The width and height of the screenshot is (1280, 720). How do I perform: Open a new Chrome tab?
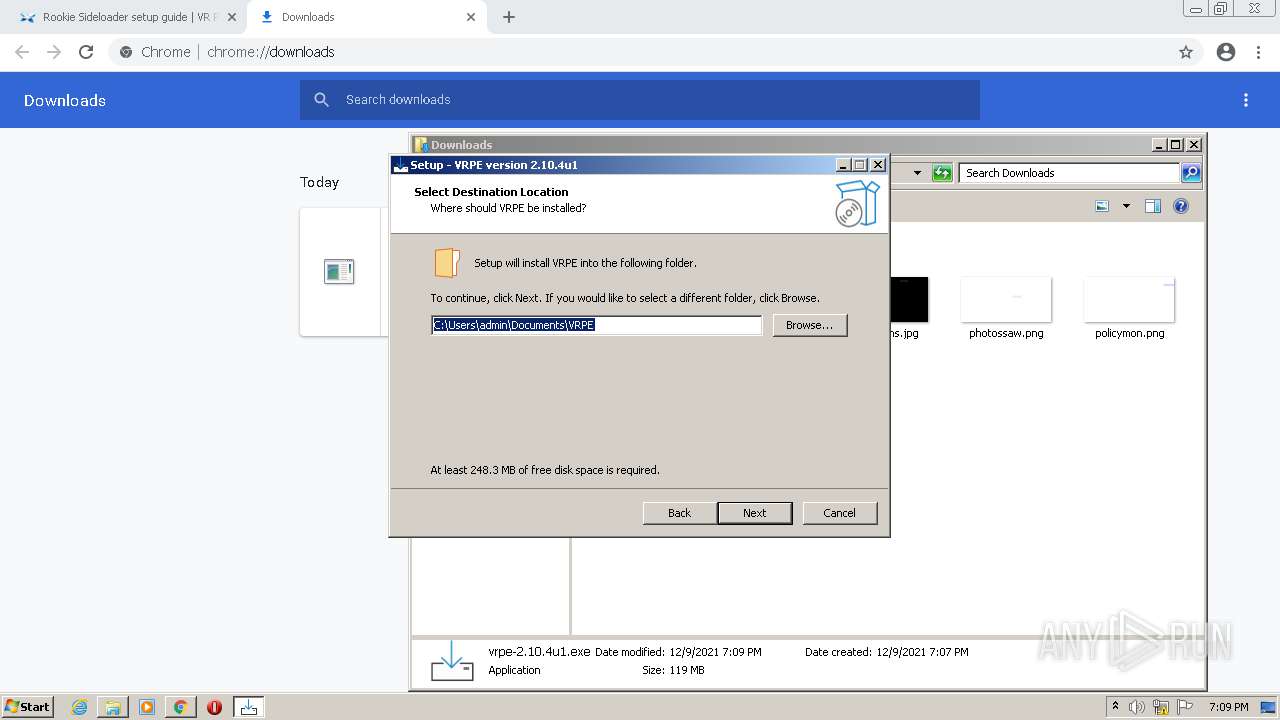point(509,17)
